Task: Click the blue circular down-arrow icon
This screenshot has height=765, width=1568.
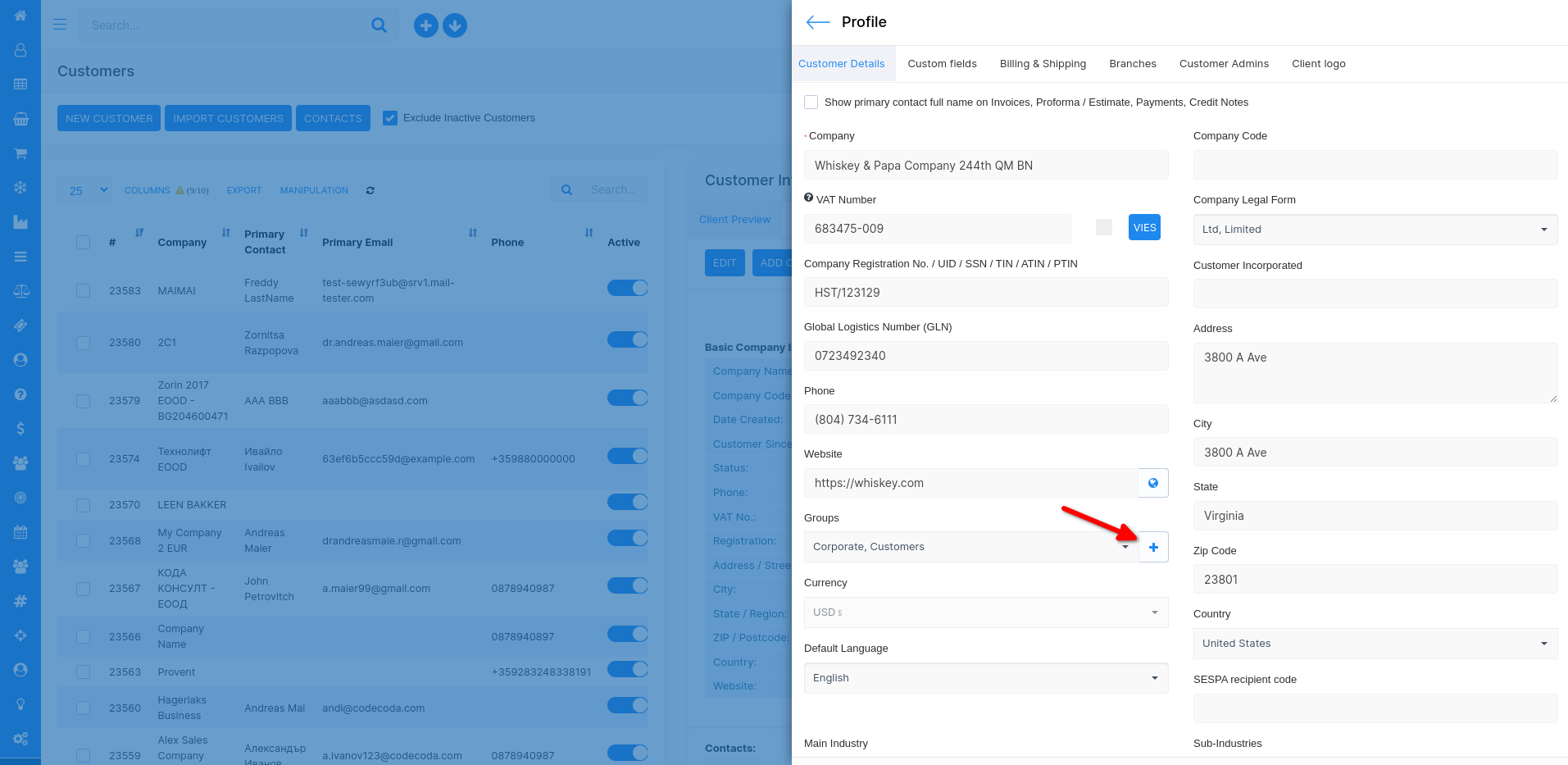Action: [455, 25]
